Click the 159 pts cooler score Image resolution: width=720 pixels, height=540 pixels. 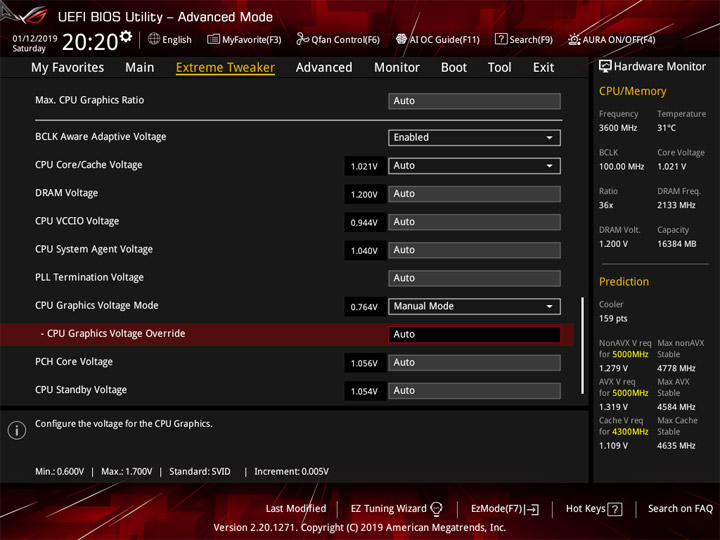(x=613, y=319)
